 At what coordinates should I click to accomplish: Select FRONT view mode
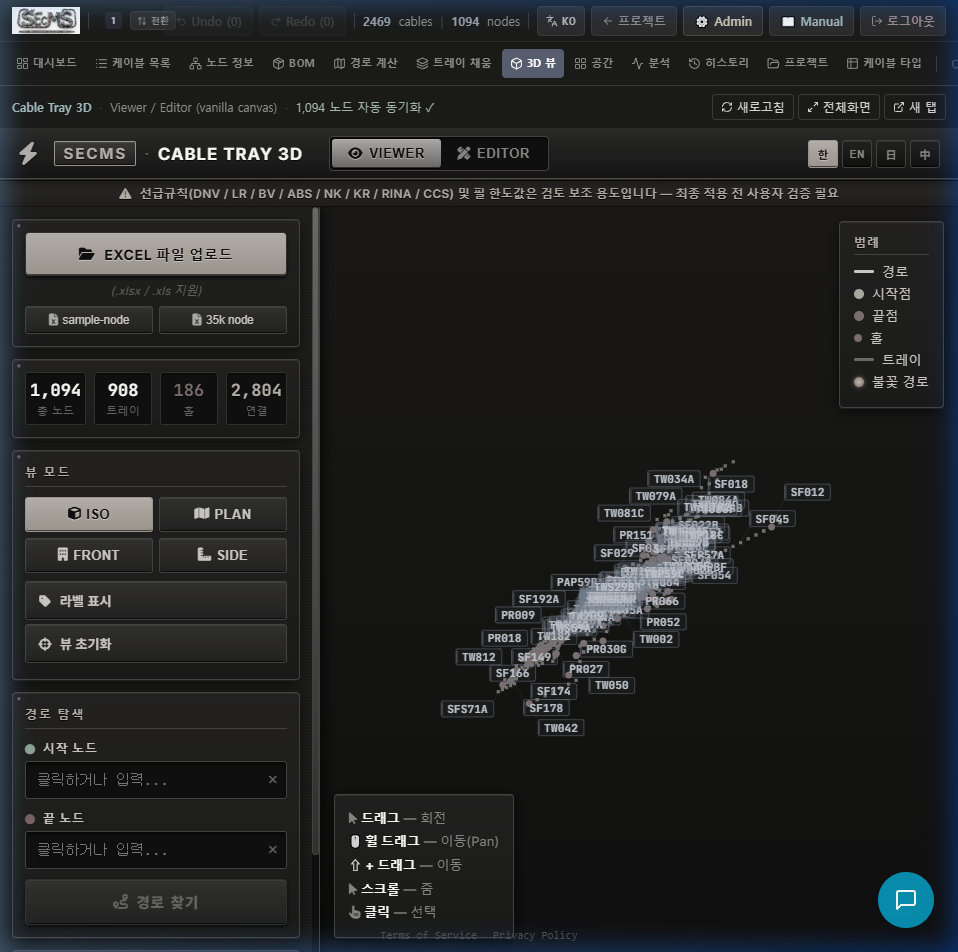tap(89, 555)
